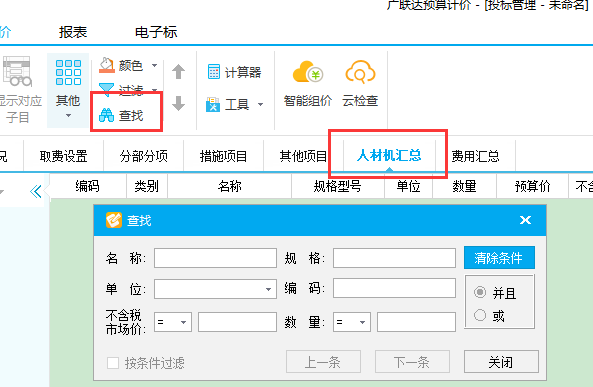The width and height of the screenshot is (593, 387).
Task: Focus the 编码 input field
Action: click(394, 288)
